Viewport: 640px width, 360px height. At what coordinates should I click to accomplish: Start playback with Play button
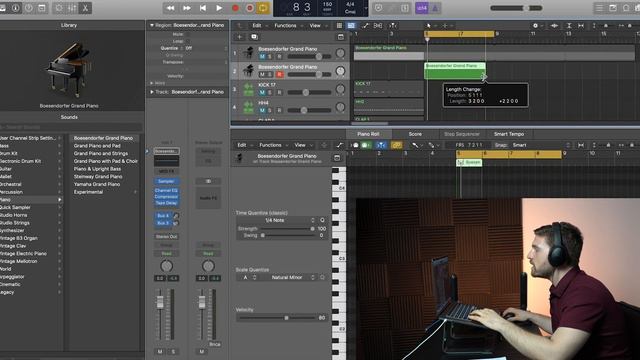click(219, 8)
